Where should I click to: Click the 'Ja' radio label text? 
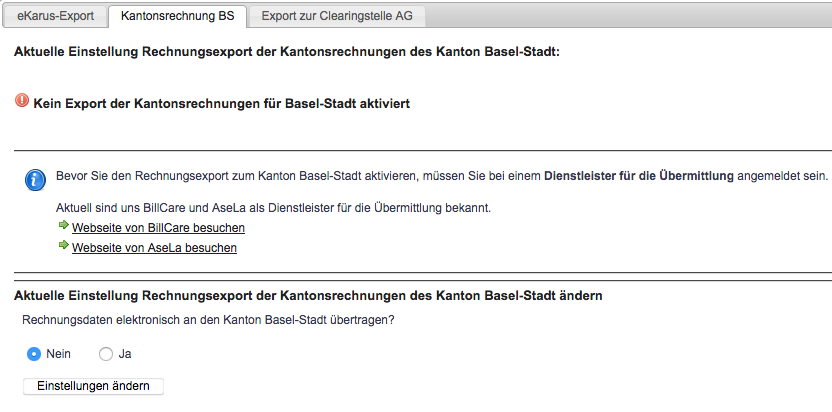[125, 354]
